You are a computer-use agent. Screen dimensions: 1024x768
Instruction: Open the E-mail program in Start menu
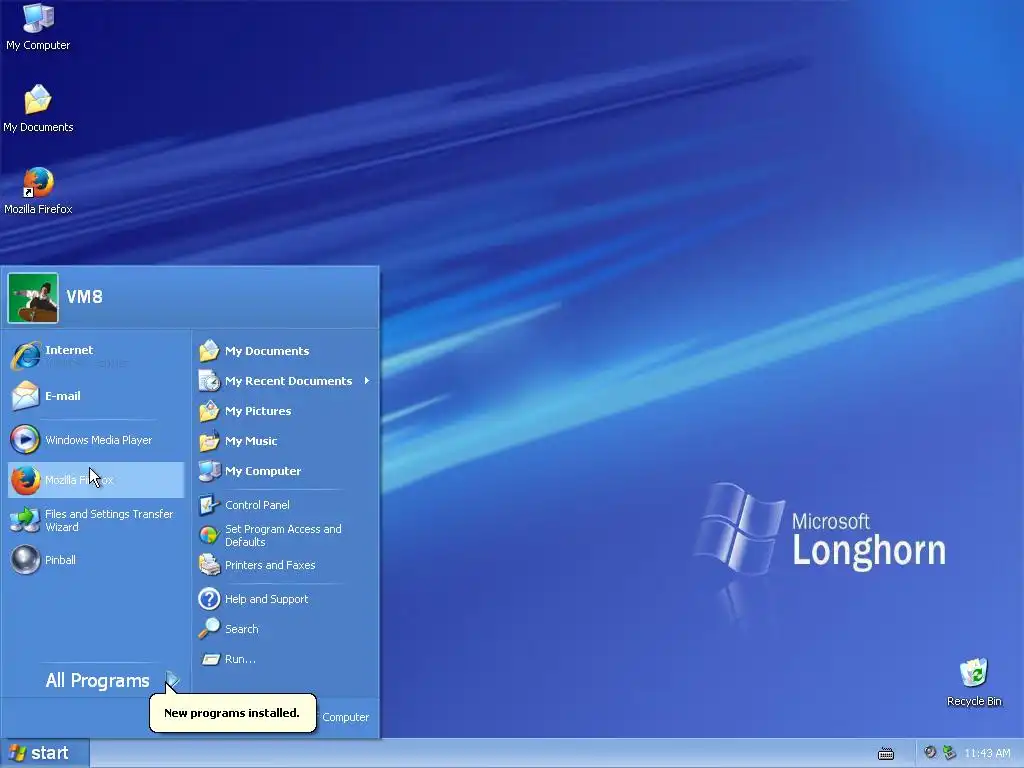96,396
